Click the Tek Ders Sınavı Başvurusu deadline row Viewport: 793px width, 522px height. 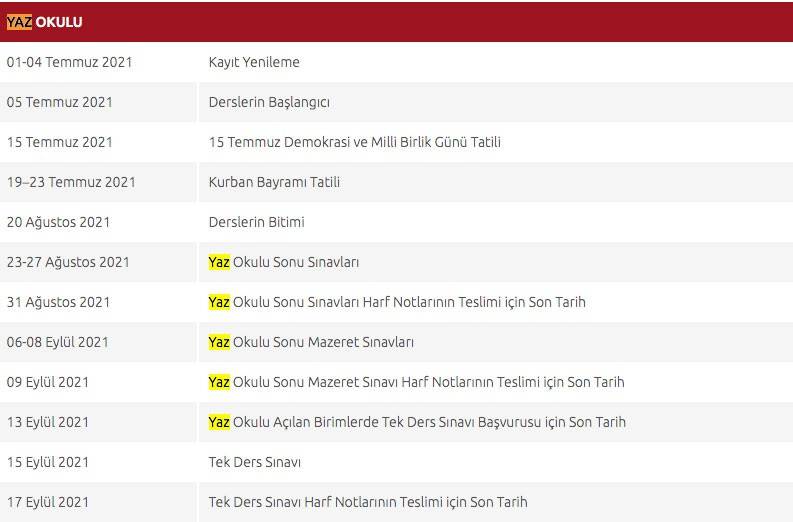[416, 422]
